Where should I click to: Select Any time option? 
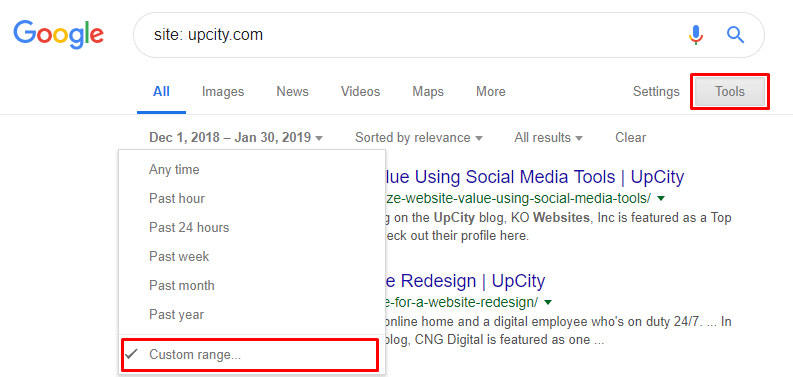(x=252, y=170)
